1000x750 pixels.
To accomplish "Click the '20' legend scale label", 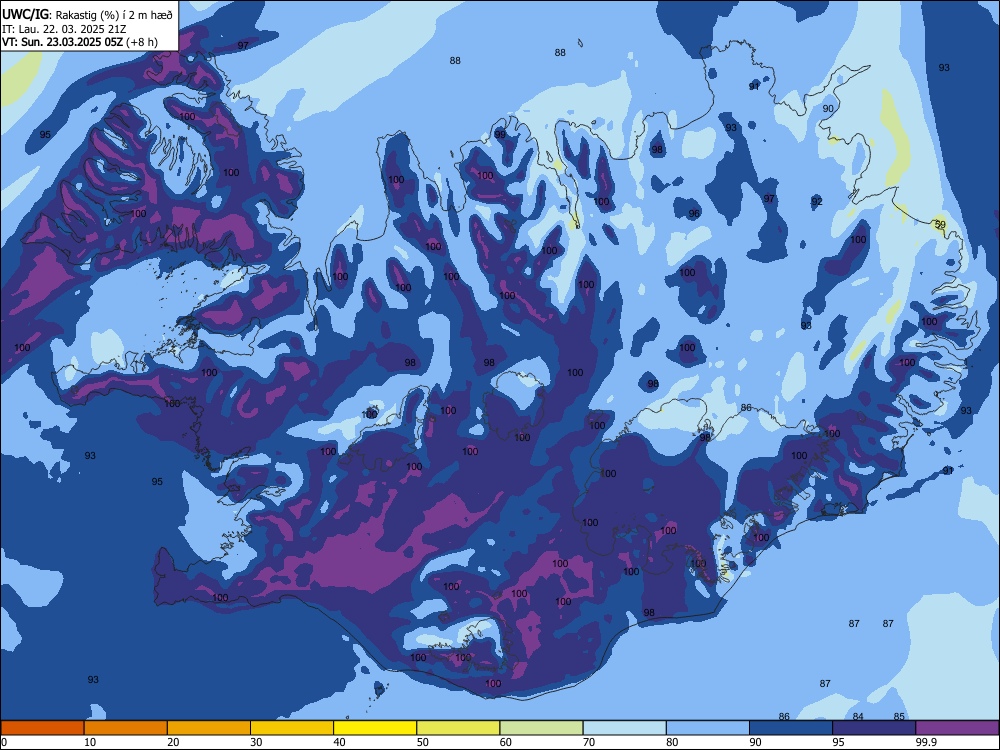I will coord(173,742).
